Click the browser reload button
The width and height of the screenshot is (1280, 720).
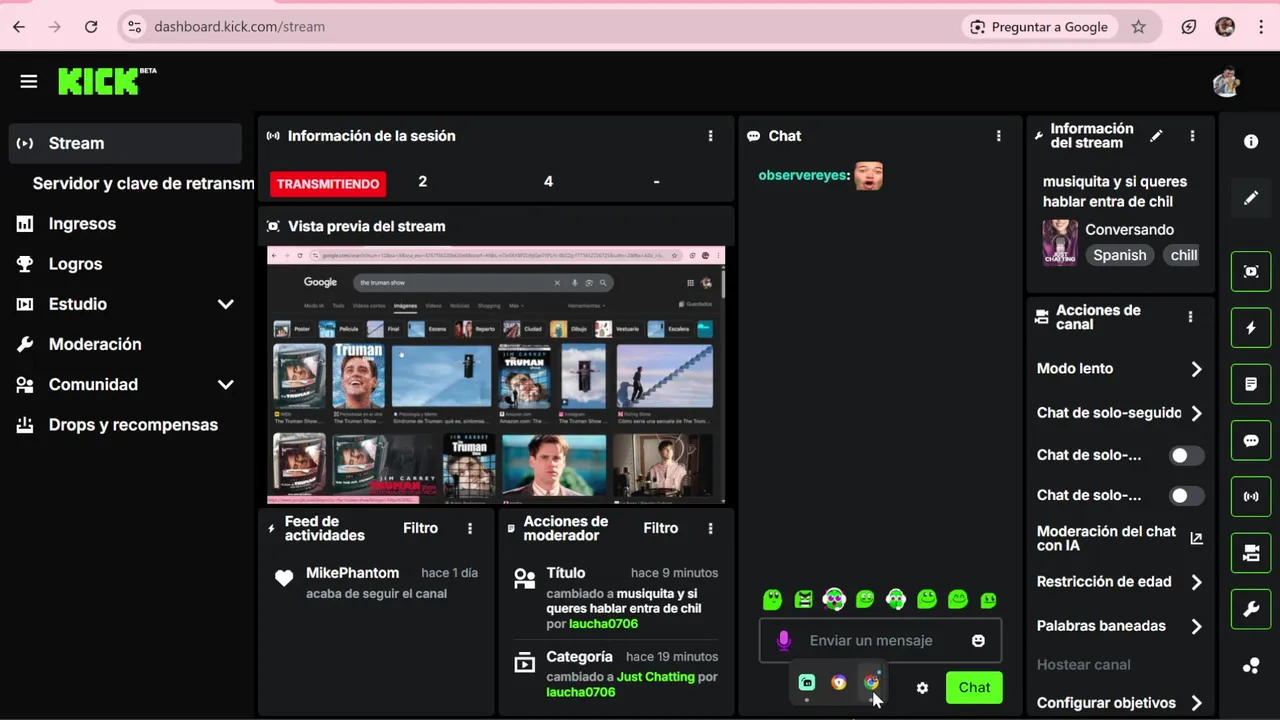tap(91, 27)
